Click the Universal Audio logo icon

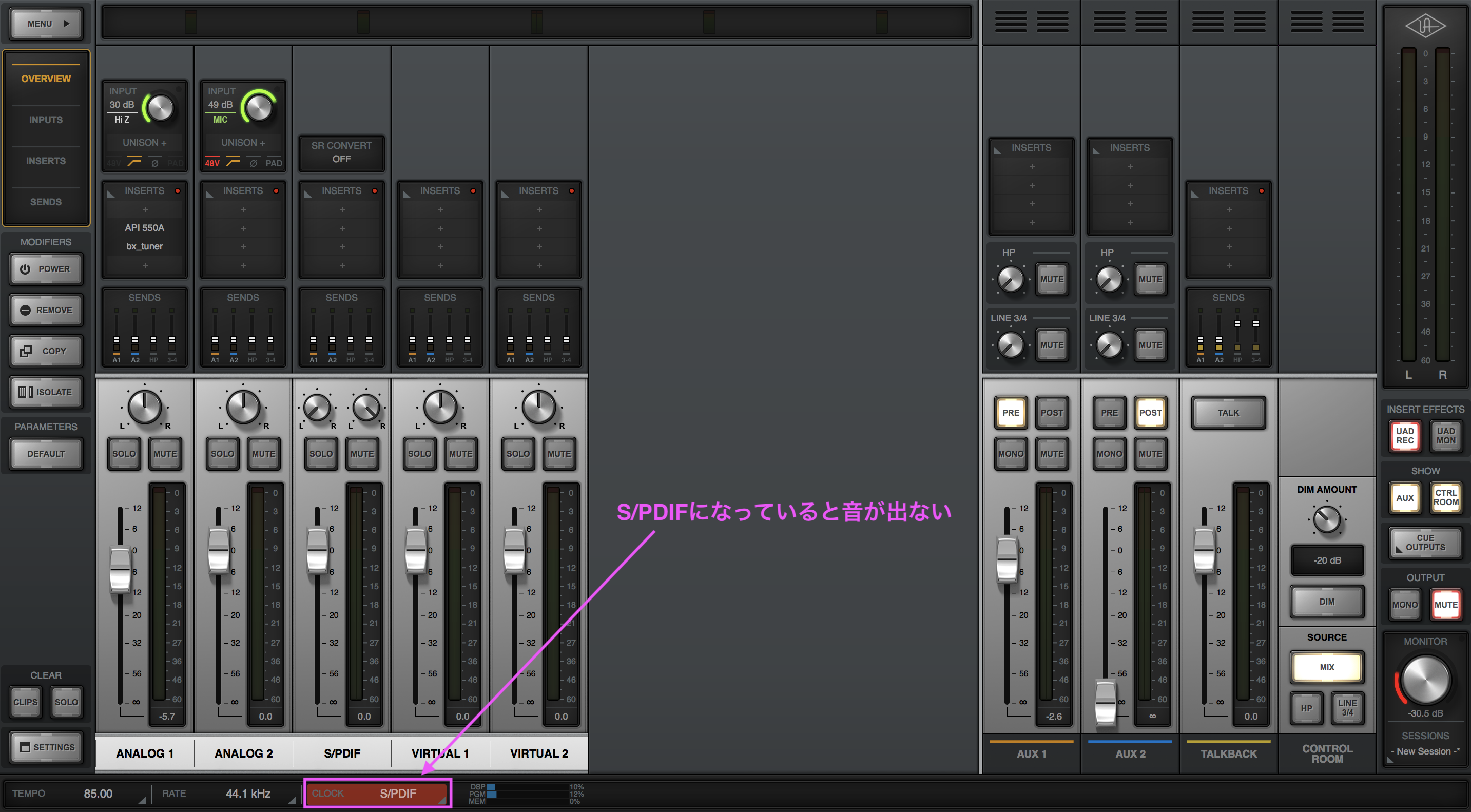[1425, 26]
